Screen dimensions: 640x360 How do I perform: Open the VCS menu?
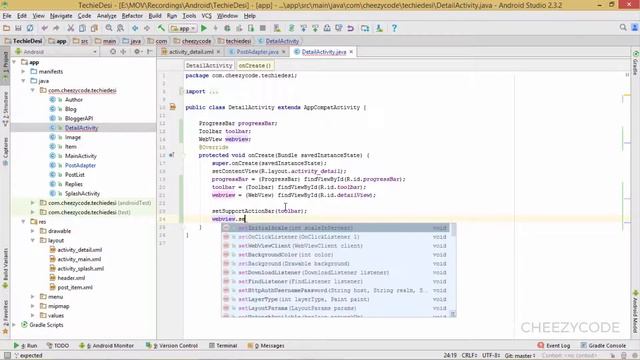click(207, 16)
